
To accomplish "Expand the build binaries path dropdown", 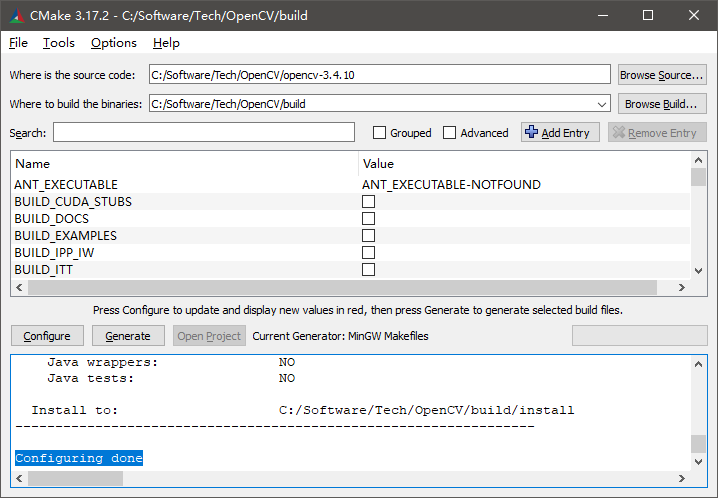I will click(x=602, y=104).
